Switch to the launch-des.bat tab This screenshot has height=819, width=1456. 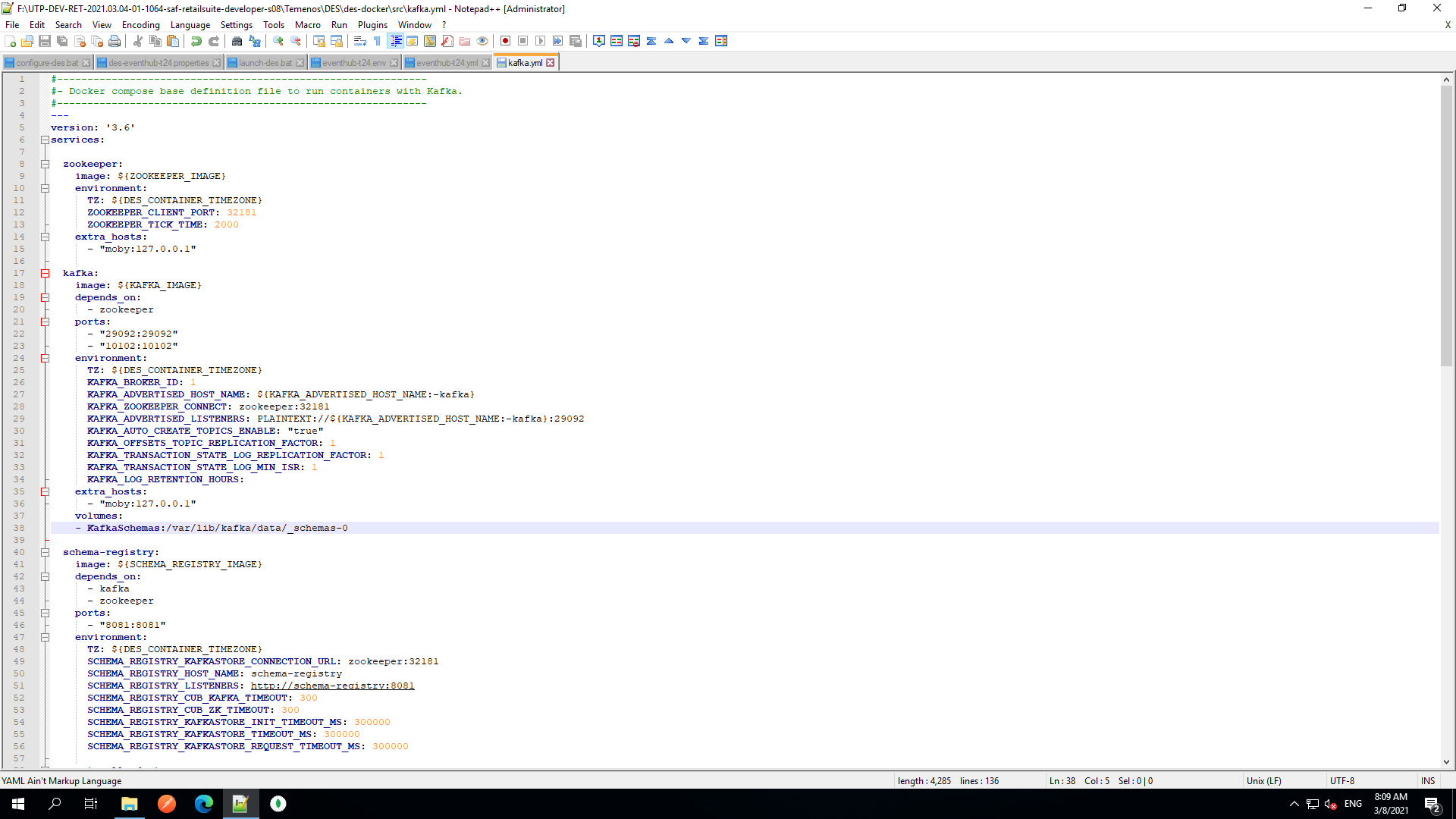(x=265, y=63)
